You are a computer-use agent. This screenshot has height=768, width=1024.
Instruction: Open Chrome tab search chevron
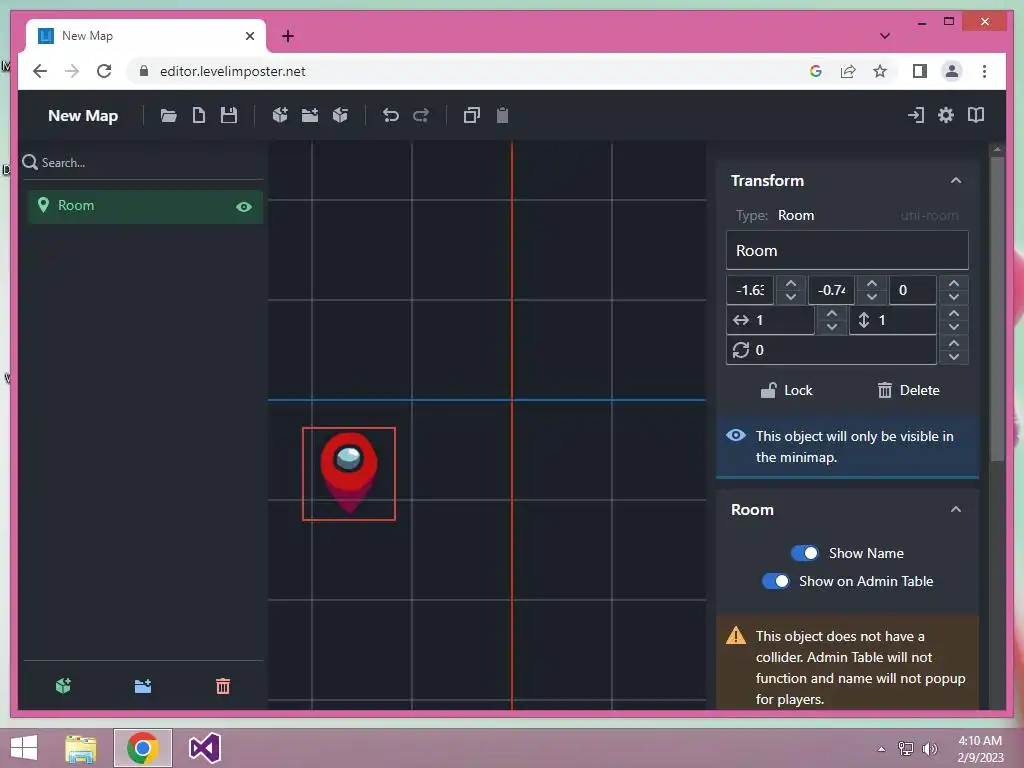885,36
